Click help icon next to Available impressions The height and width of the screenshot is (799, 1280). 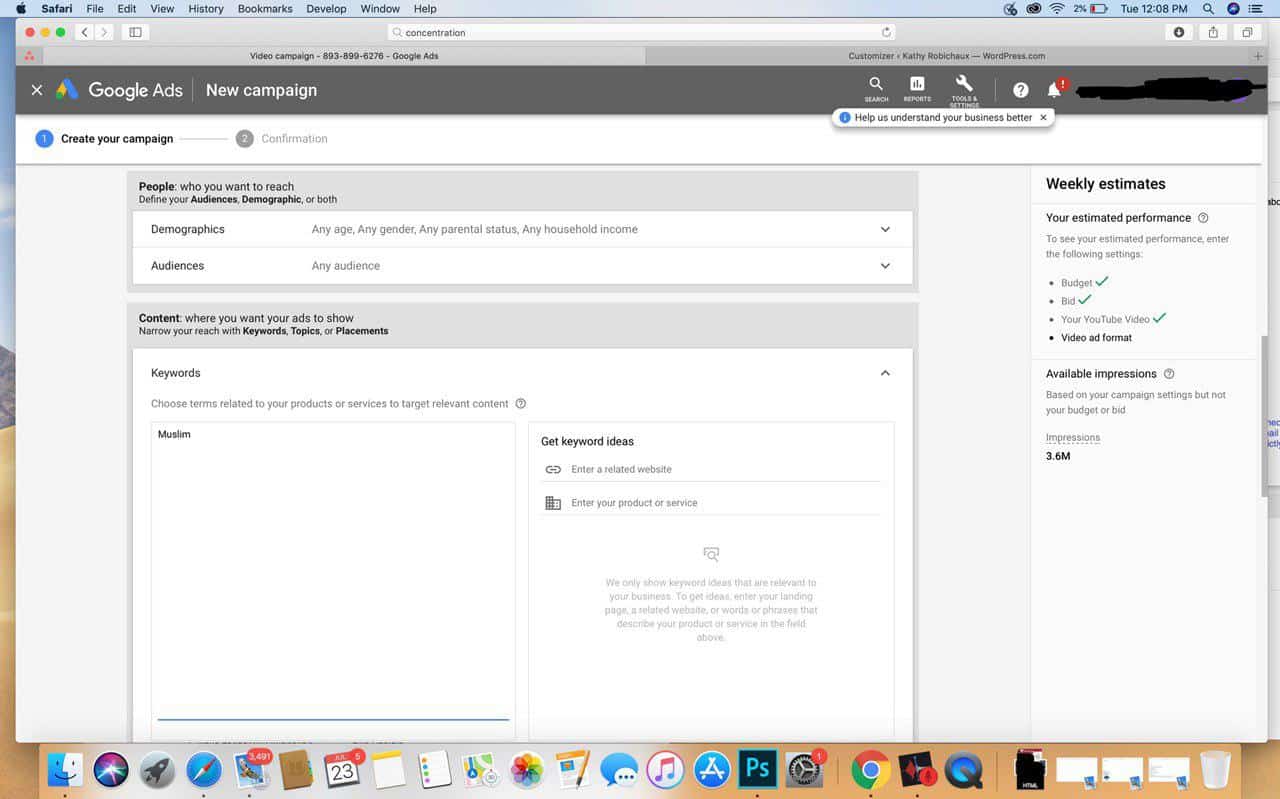pos(1169,374)
